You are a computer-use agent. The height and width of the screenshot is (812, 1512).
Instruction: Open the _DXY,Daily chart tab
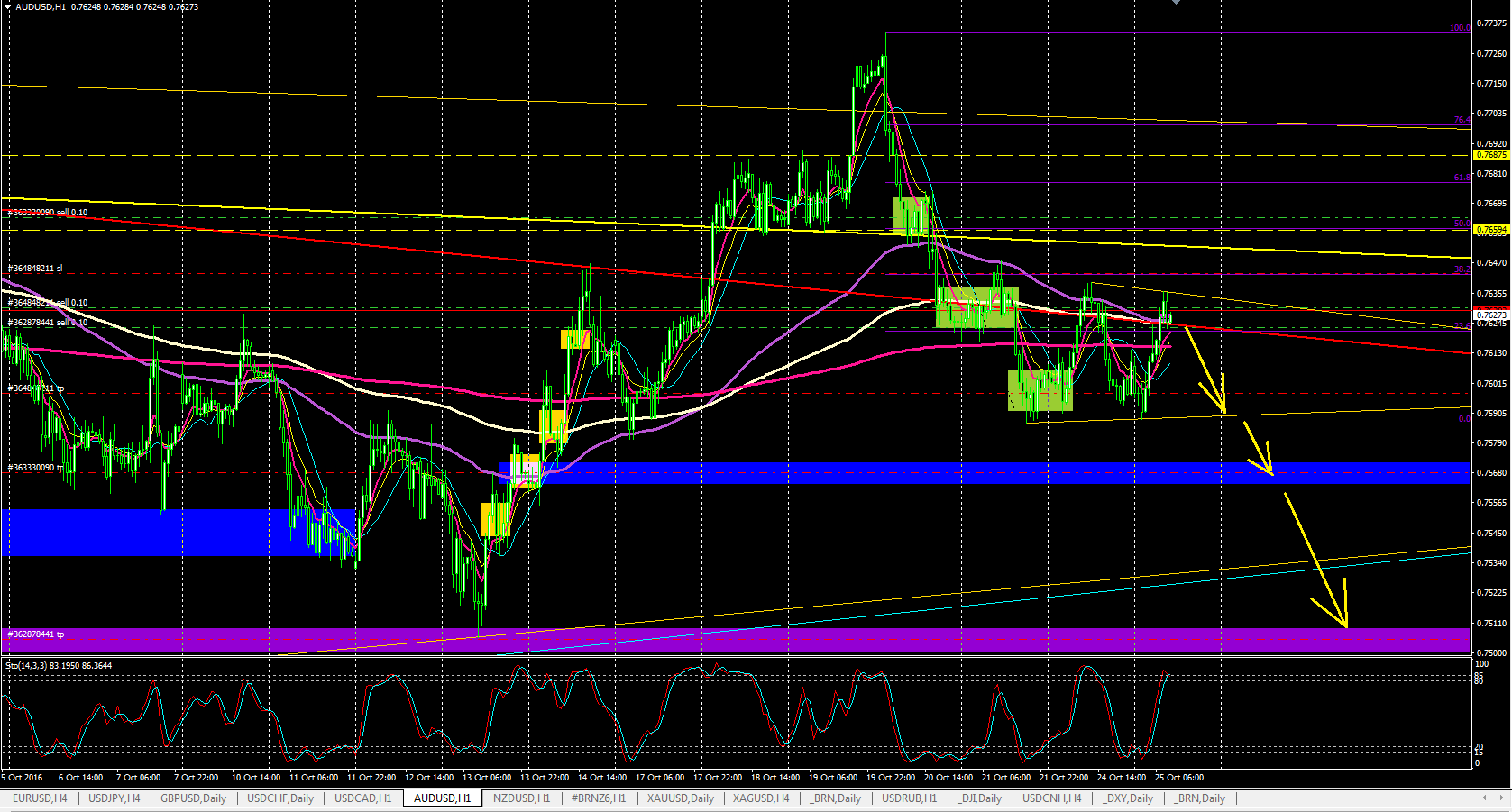(x=1127, y=798)
